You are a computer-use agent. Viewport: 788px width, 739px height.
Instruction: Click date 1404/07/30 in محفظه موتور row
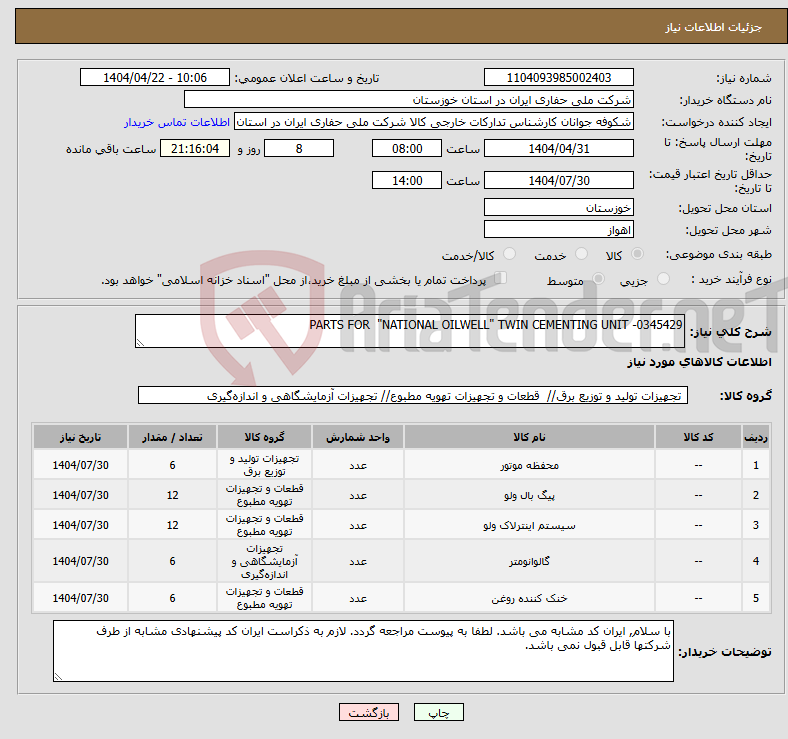click(80, 465)
